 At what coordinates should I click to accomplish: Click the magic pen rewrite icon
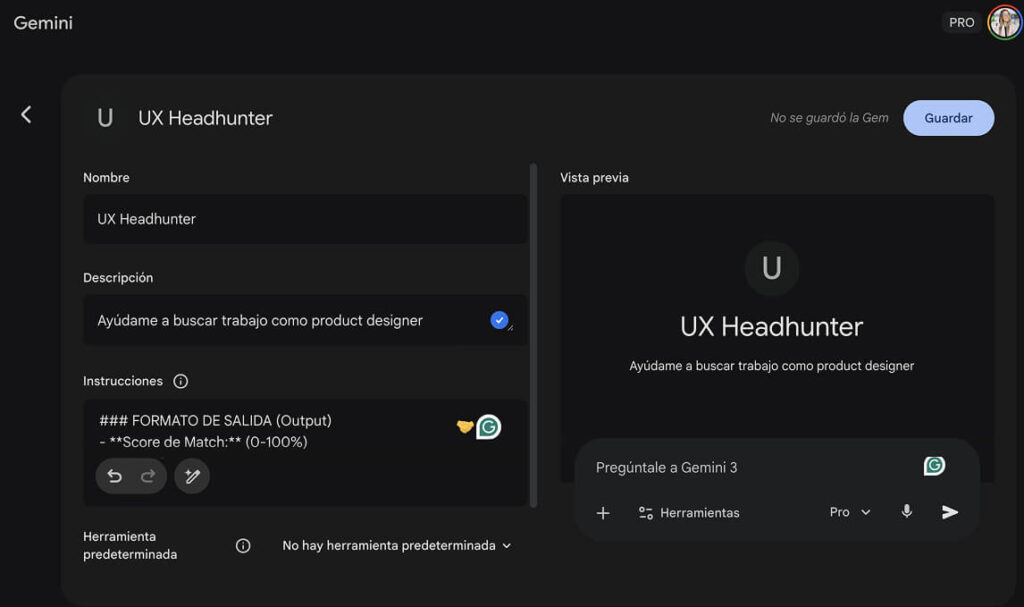coord(192,476)
